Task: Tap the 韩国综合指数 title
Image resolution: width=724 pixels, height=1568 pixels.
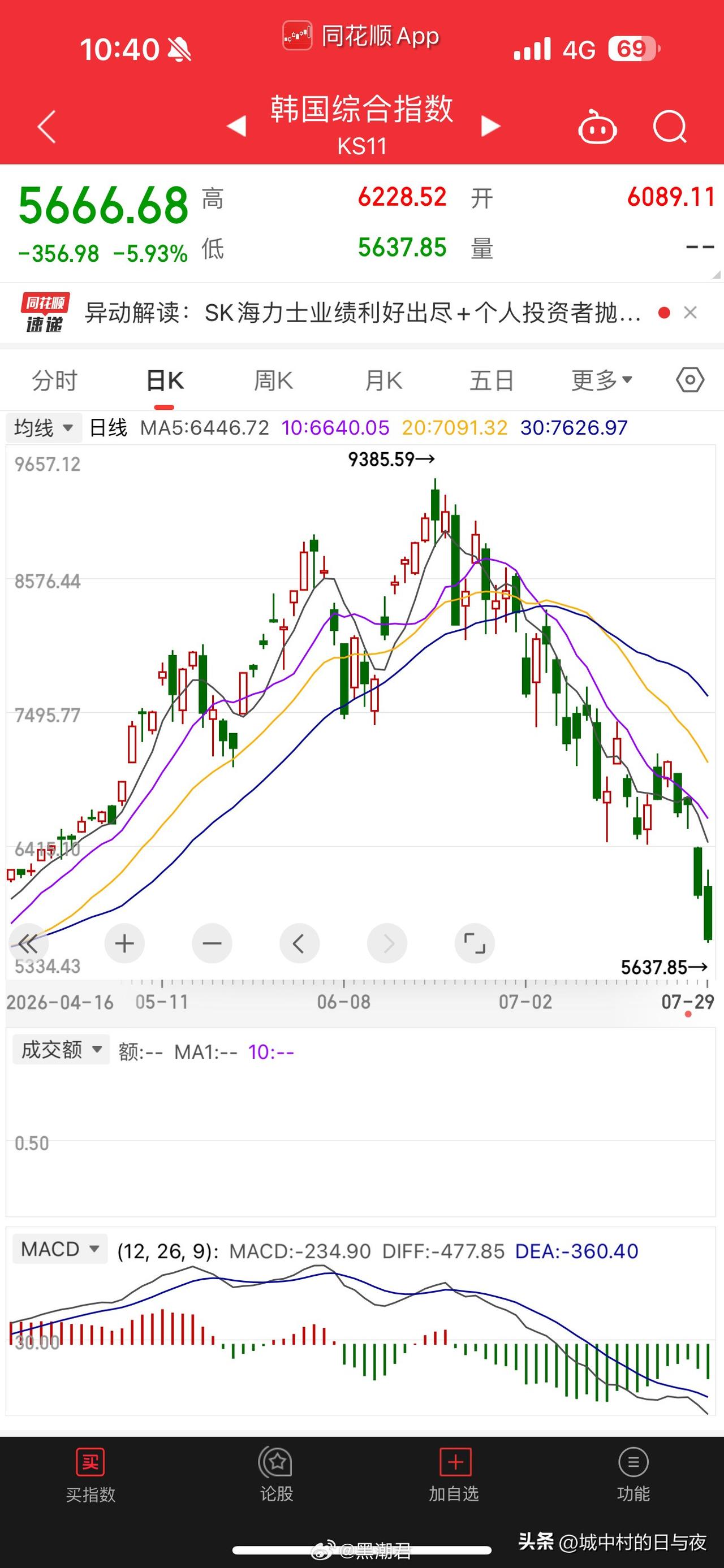Action: (363, 109)
